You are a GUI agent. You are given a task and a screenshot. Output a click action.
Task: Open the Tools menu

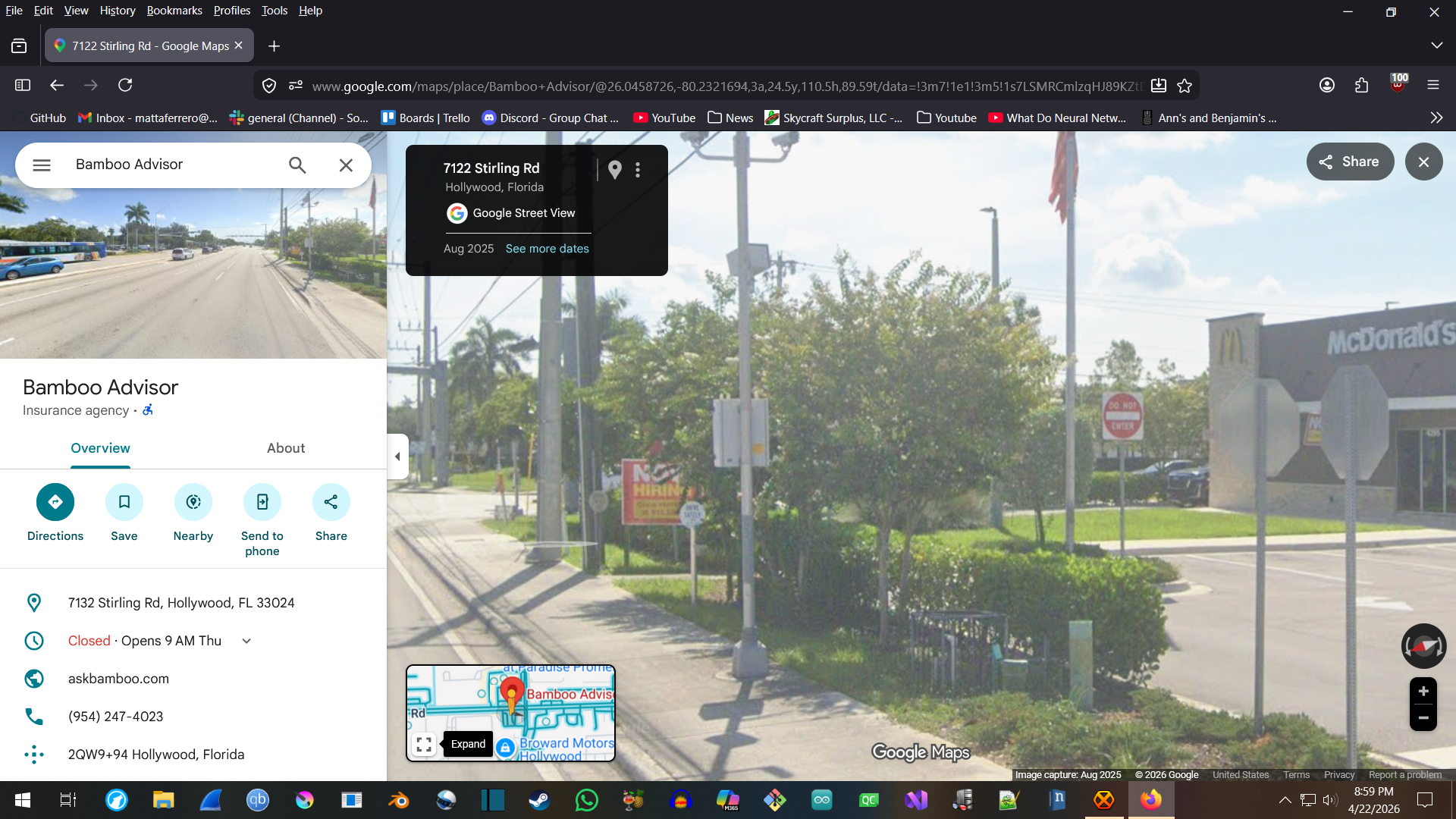point(275,11)
